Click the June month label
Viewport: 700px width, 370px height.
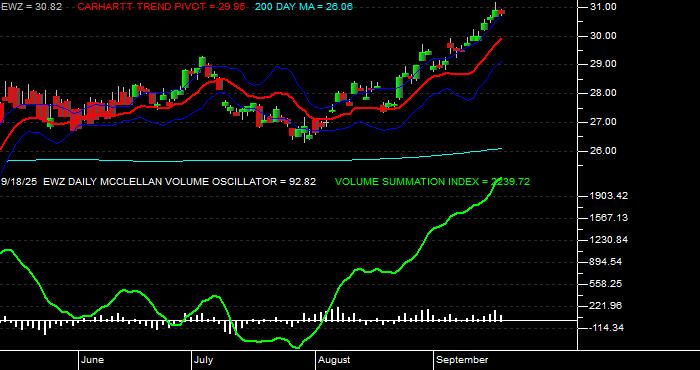point(93,360)
